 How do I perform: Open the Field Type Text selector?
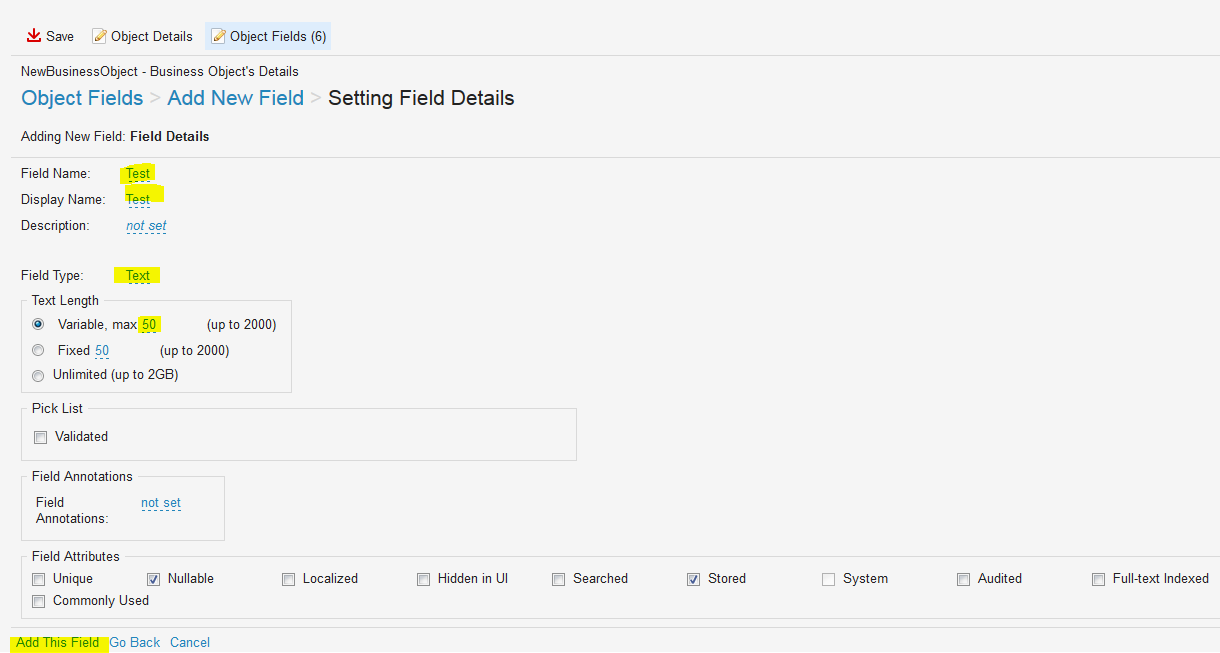[x=138, y=276]
